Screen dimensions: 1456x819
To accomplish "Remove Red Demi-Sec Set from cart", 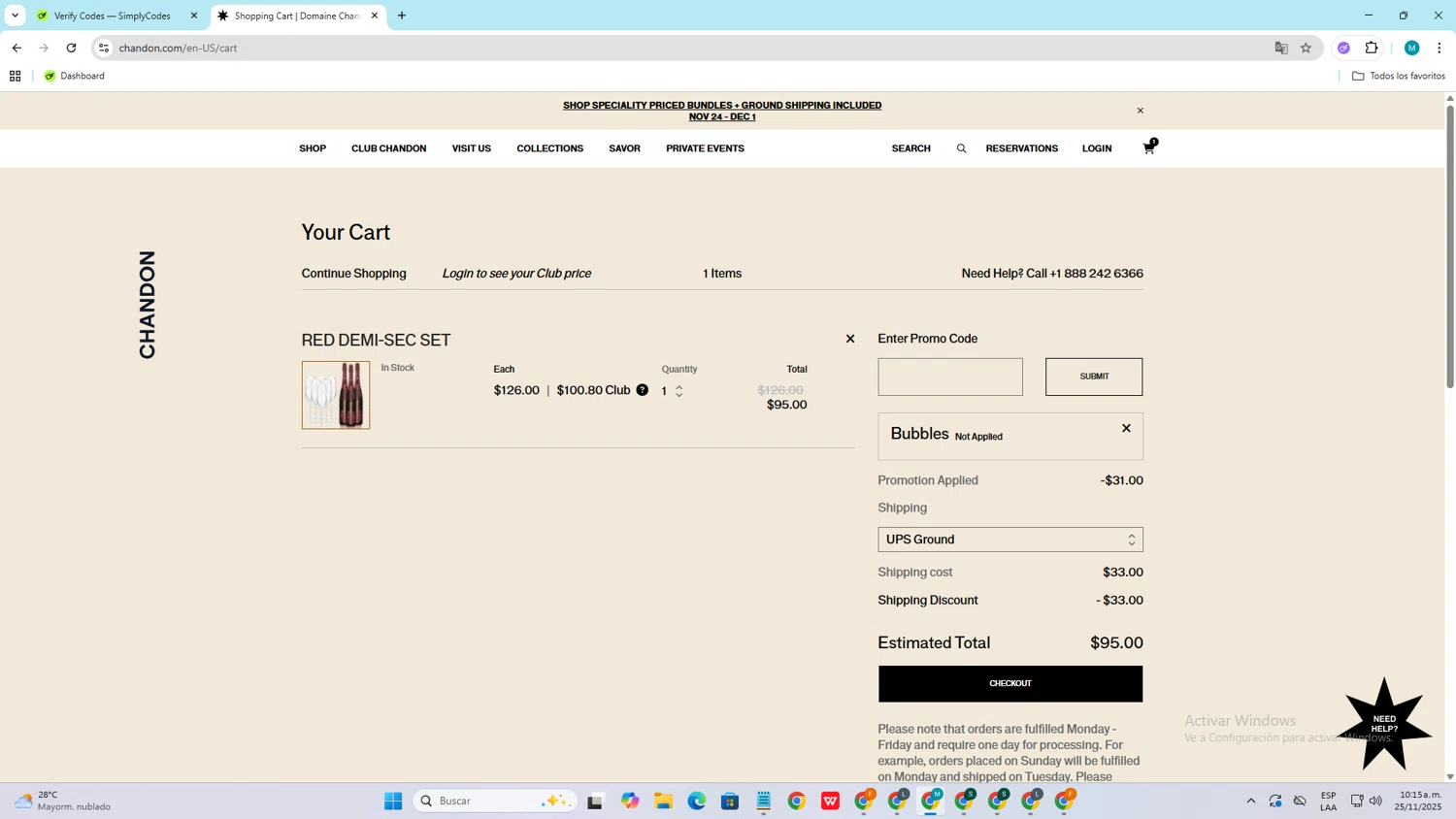I will [x=850, y=339].
